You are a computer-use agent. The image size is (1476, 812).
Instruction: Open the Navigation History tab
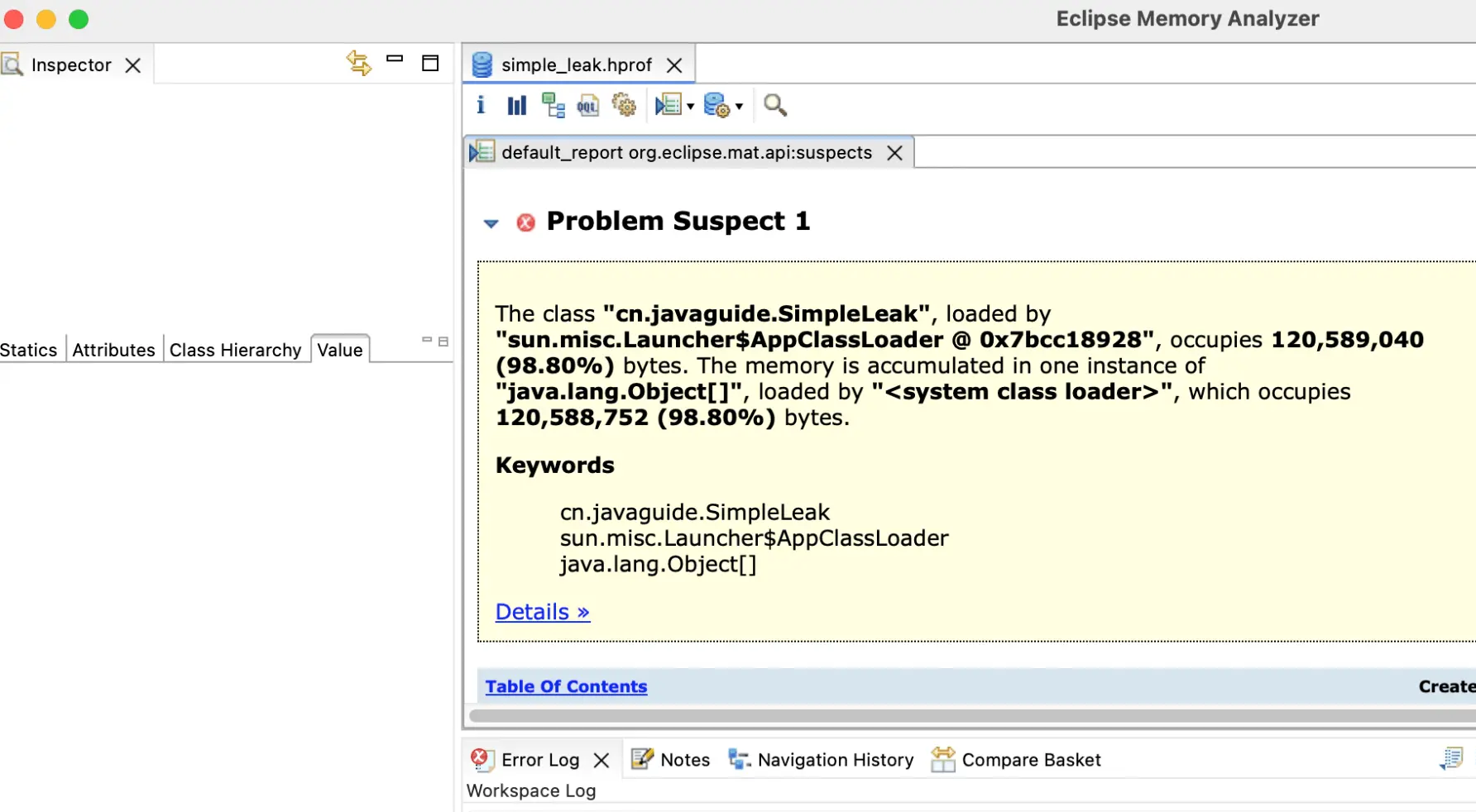pos(835,760)
